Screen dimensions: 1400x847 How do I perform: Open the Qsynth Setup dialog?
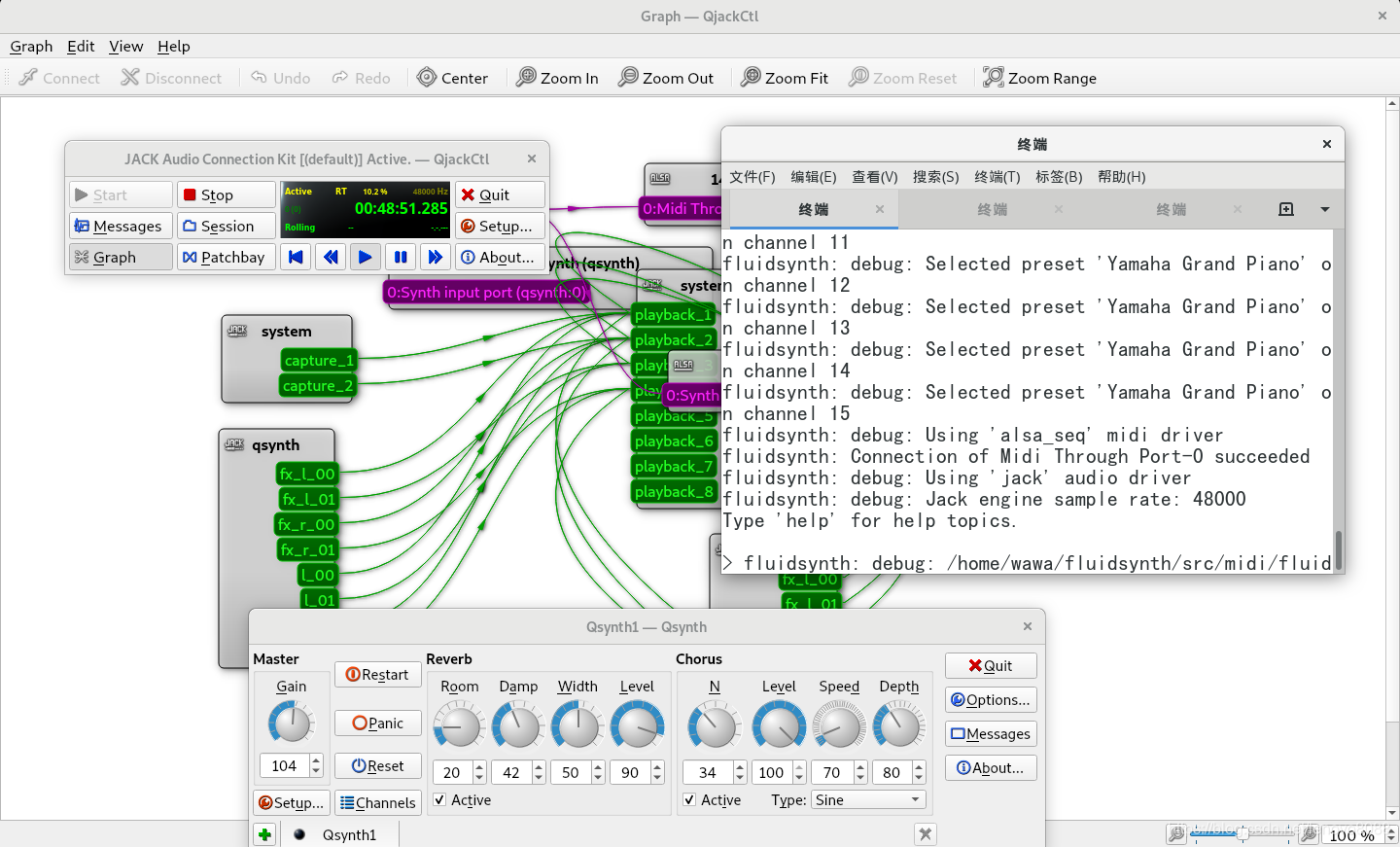[291, 802]
